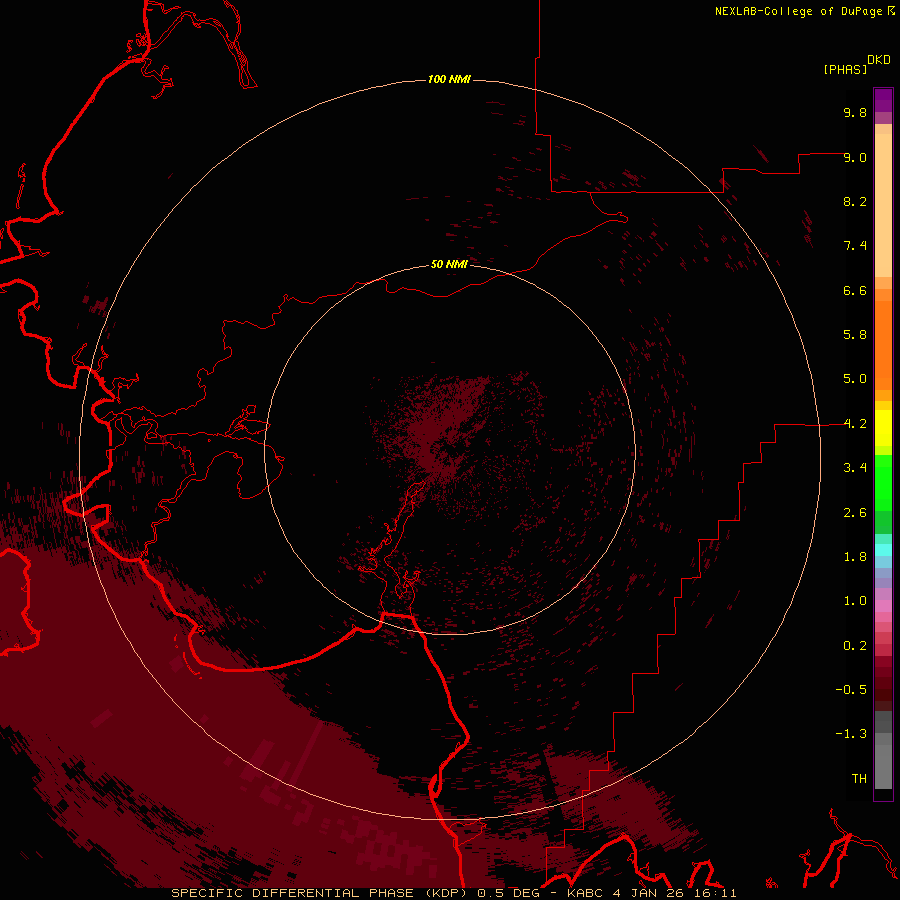
Task: Click the 100 NMI range ring label
Action: (449, 79)
